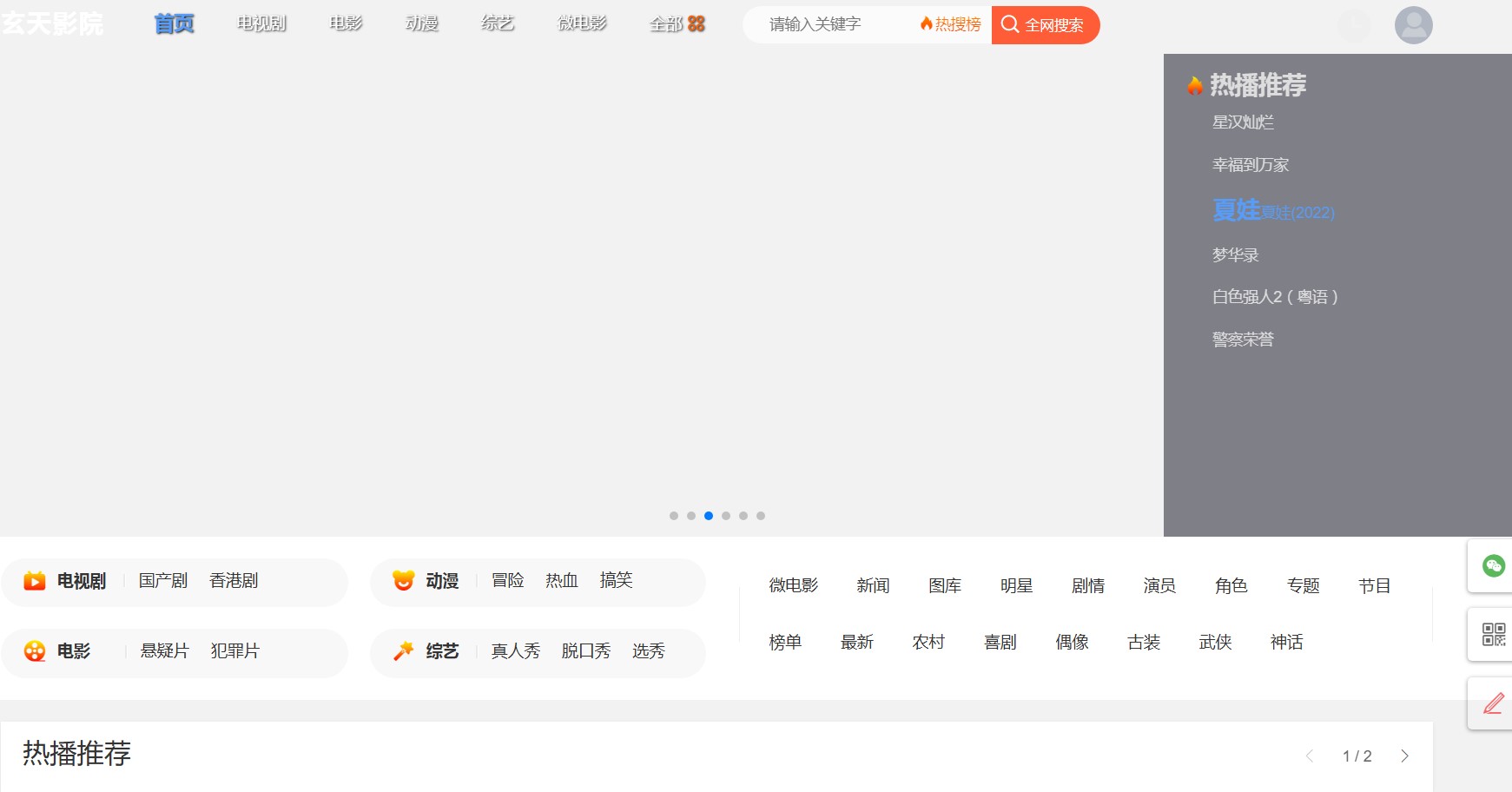1512x792 pixels.
Task: Click the 古装 tag link
Action: coord(1144,643)
